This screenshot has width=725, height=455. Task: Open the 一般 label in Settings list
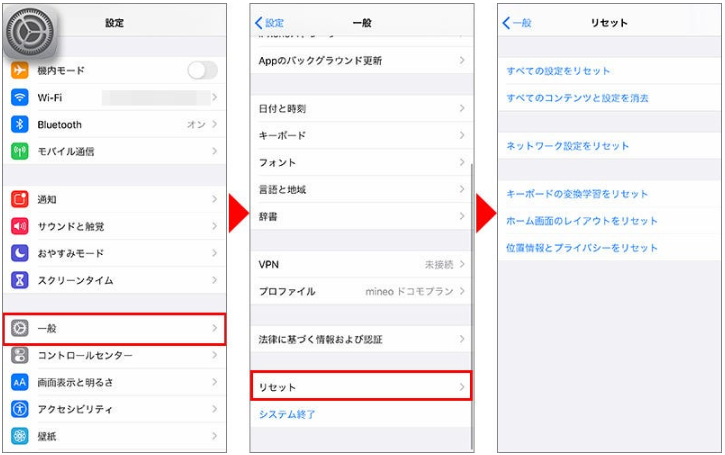point(47,328)
